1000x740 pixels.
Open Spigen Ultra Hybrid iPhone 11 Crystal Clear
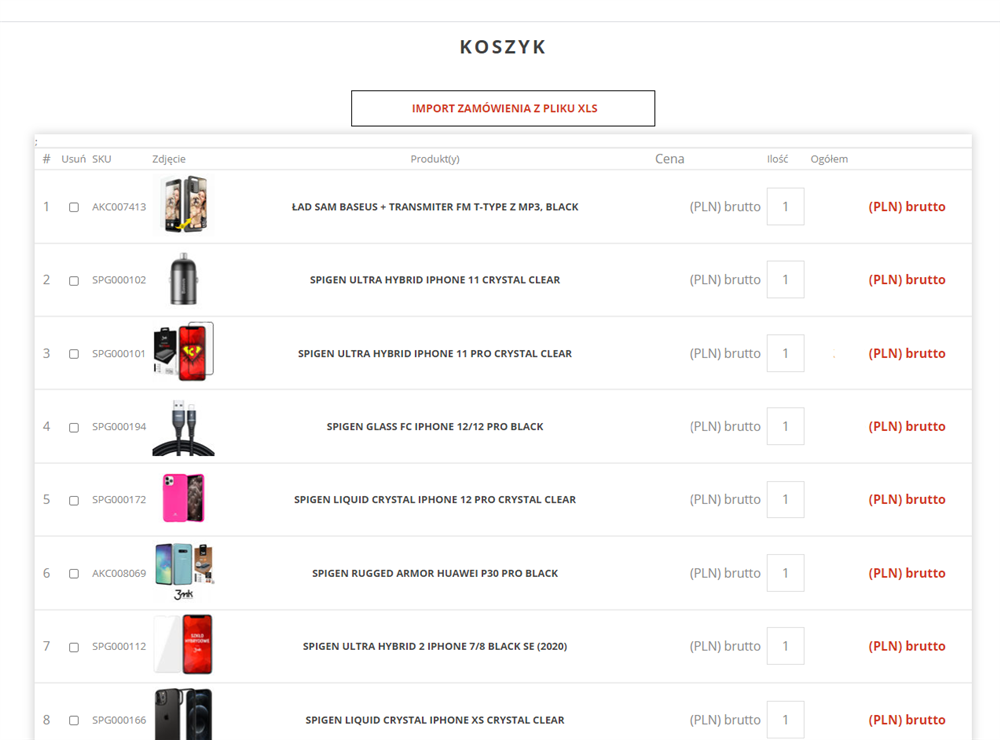(x=435, y=280)
